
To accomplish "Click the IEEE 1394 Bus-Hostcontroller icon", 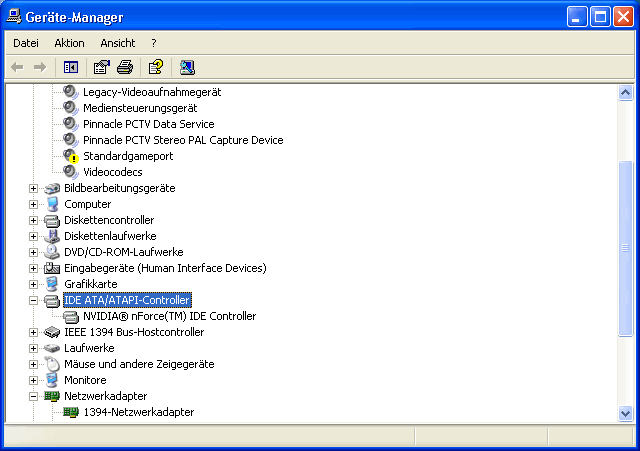I will point(52,332).
